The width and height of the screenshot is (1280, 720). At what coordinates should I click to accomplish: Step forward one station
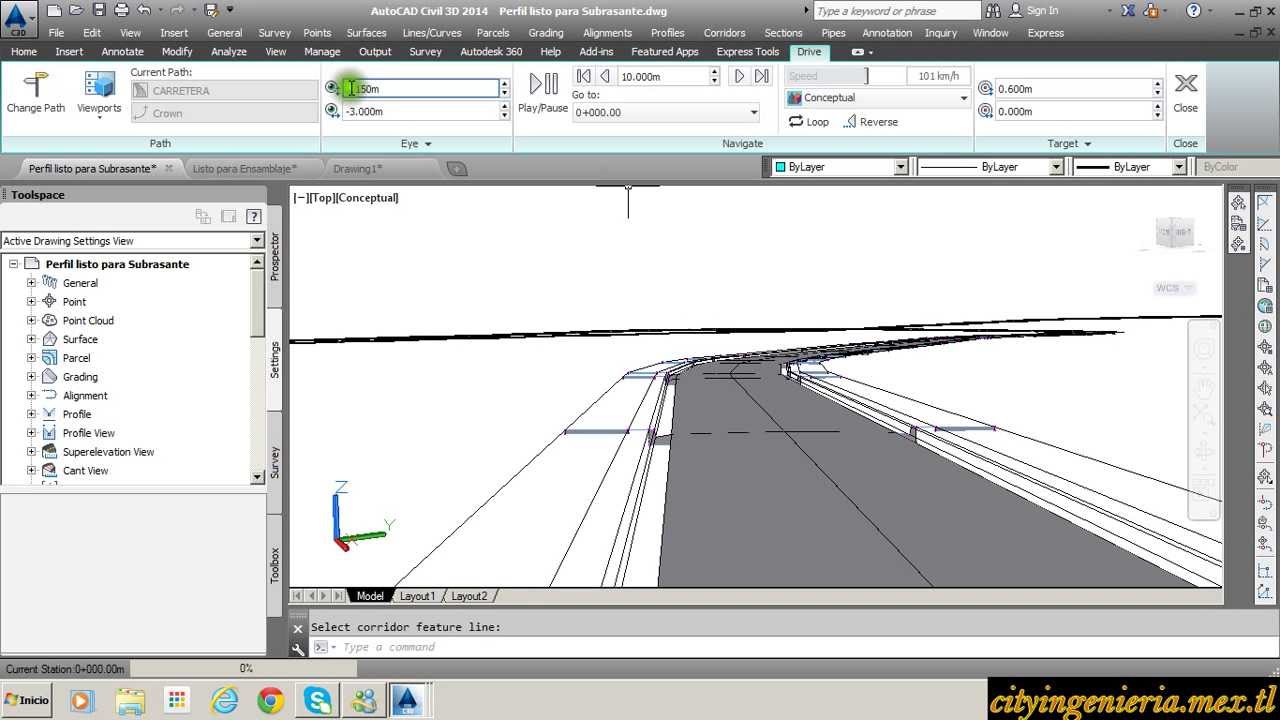(x=739, y=76)
